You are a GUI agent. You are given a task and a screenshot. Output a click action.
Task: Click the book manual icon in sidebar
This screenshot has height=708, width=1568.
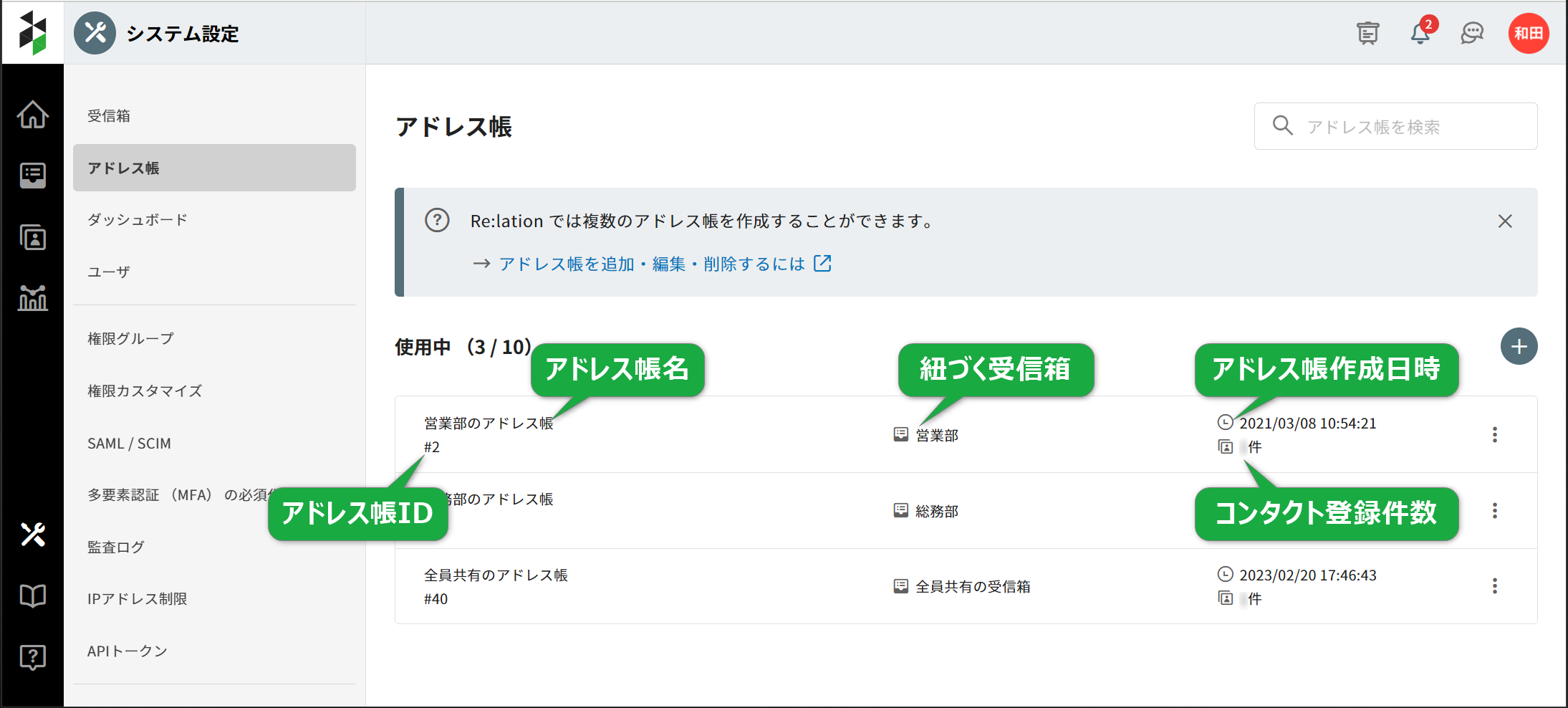pyautogui.click(x=33, y=595)
